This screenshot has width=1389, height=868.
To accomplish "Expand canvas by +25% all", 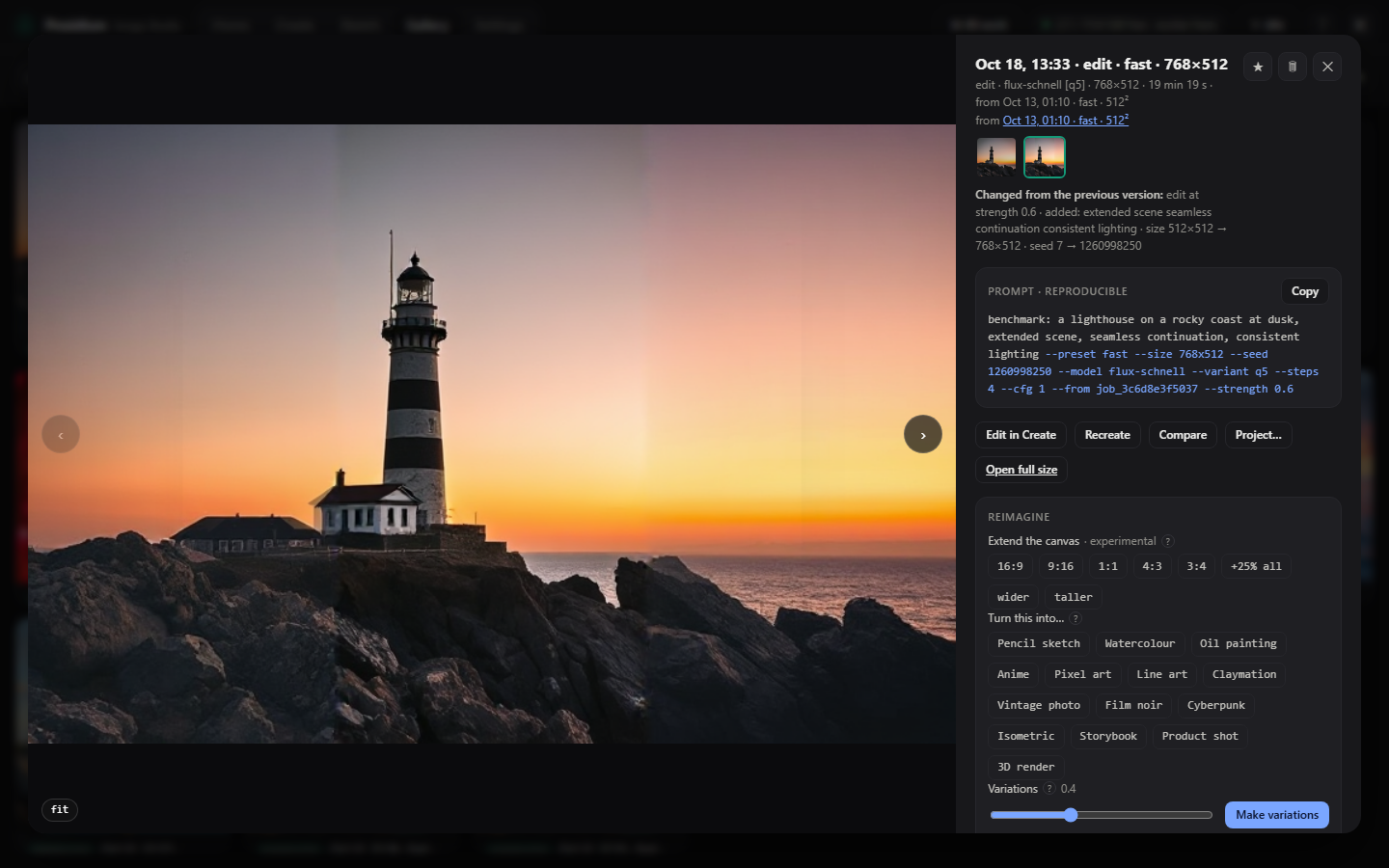I will tap(1256, 566).
